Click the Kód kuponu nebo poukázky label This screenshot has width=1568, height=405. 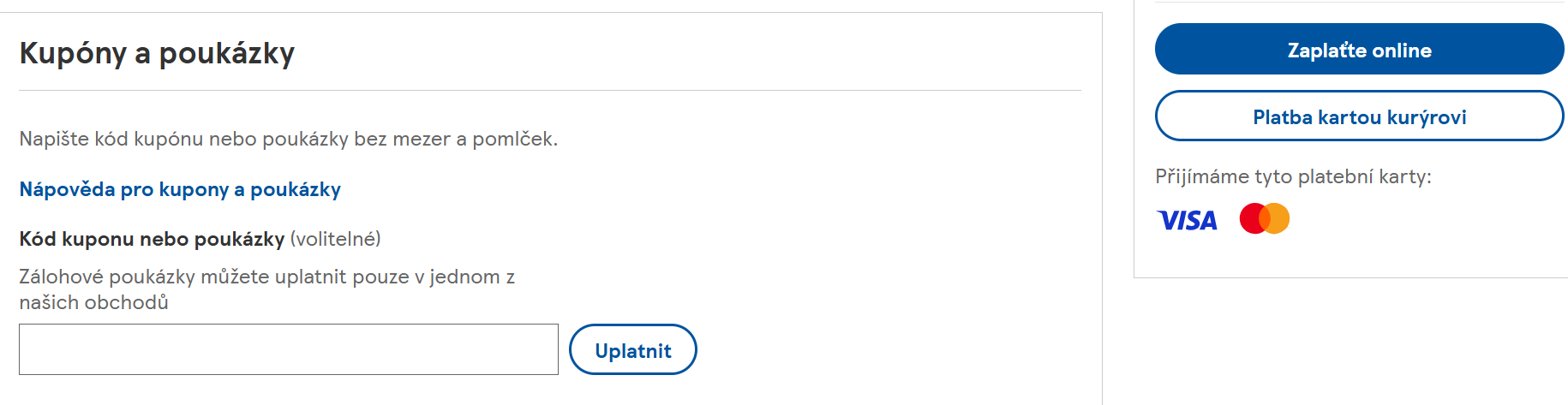tap(152, 239)
